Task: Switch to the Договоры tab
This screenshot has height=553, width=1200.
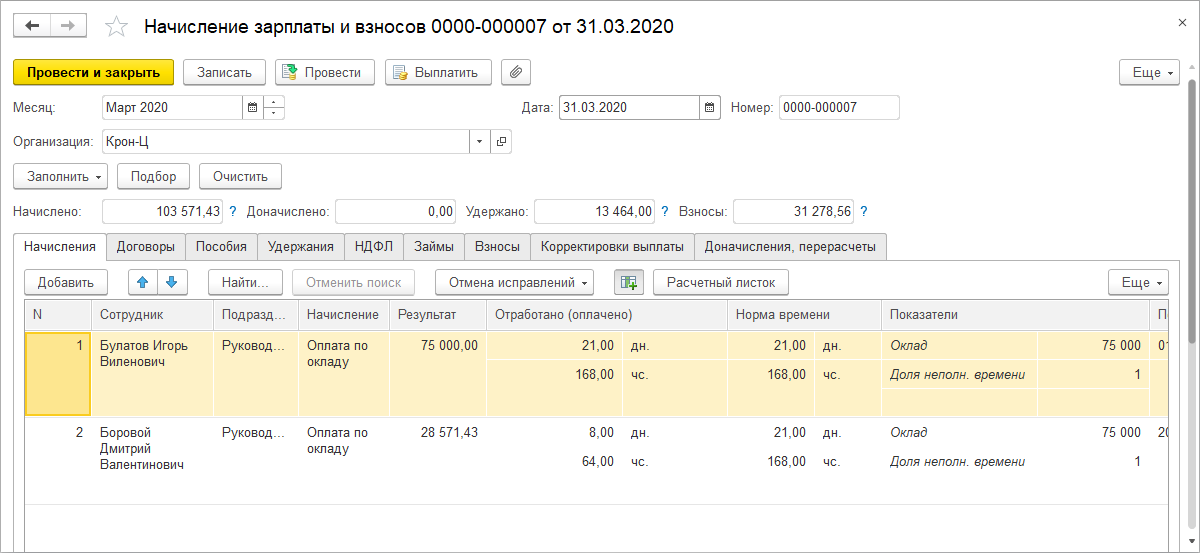Action: pyautogui.click(x=146, y=246)
